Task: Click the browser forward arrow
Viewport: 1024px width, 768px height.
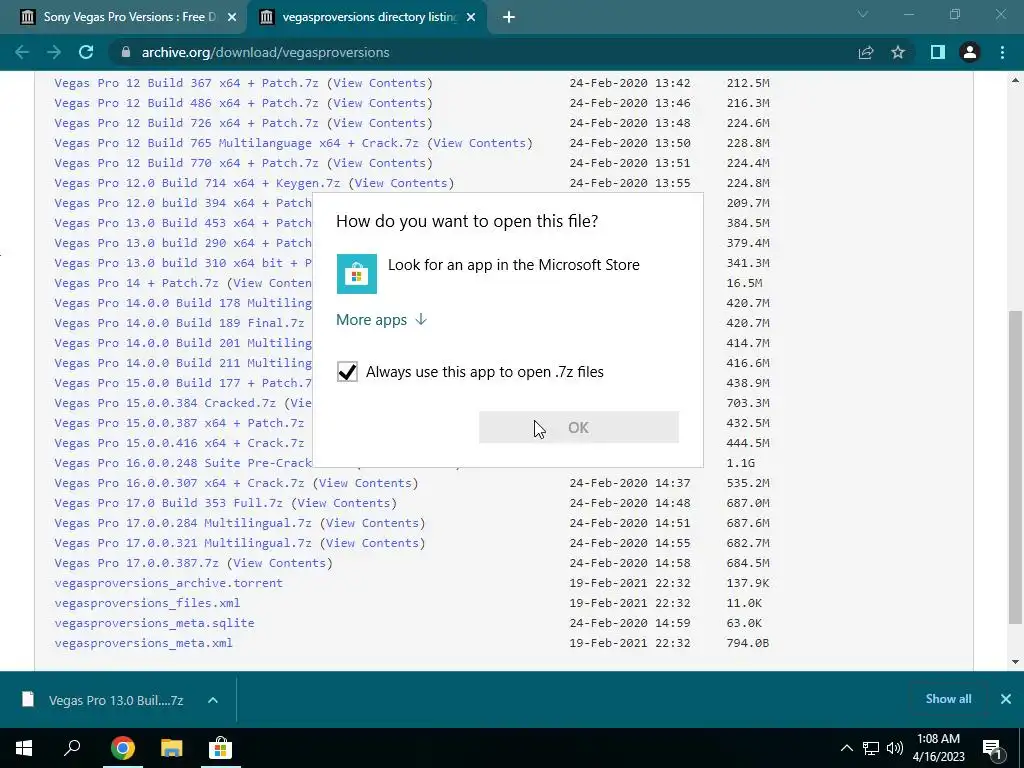Action: pos(54,52)
